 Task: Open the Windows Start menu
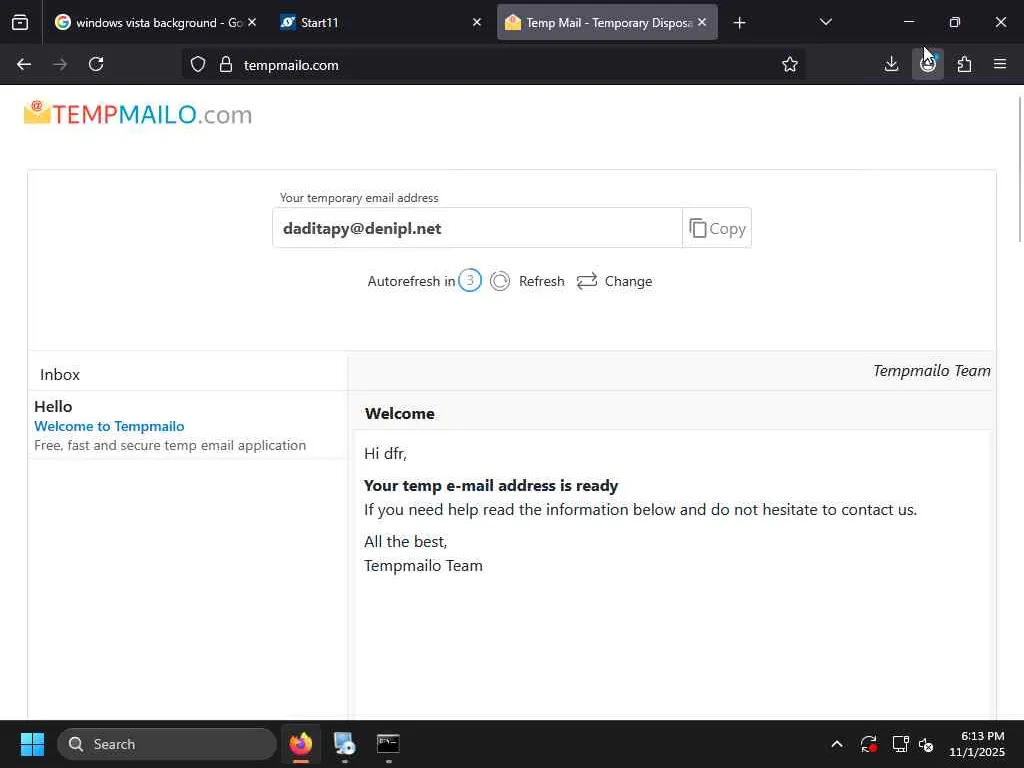(x=32, y=744)
